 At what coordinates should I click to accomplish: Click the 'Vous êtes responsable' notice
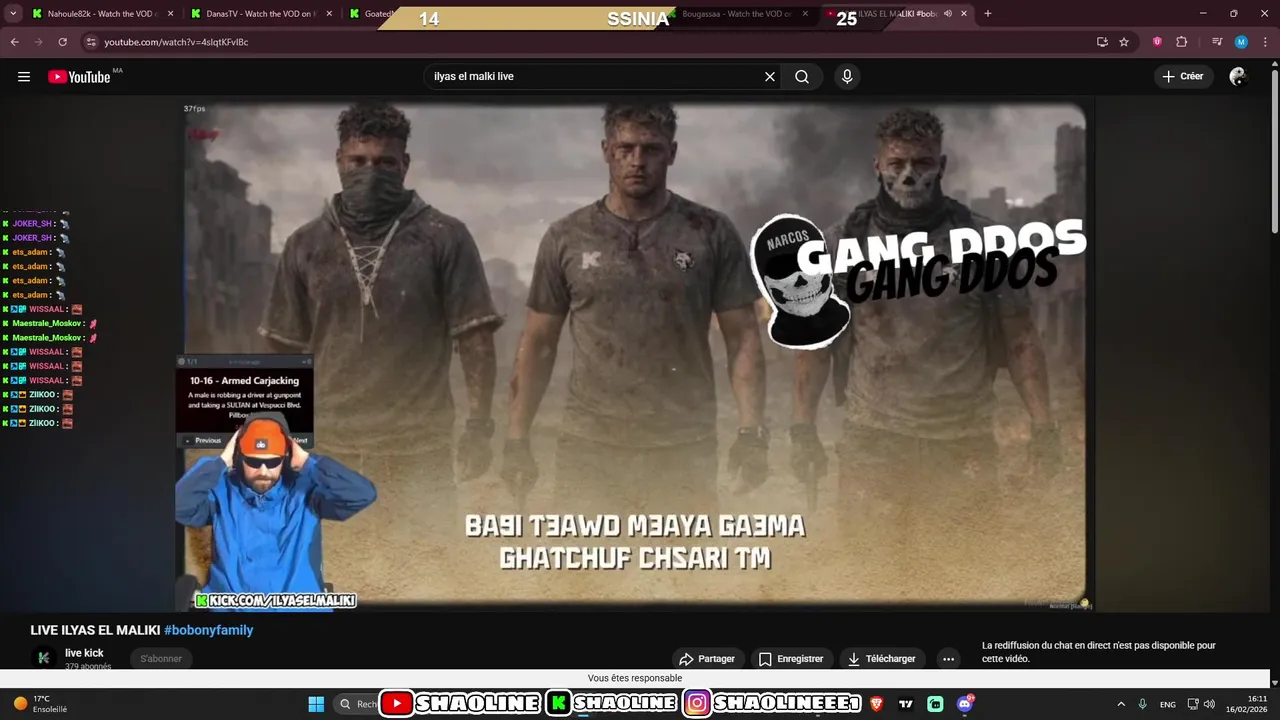635,678
